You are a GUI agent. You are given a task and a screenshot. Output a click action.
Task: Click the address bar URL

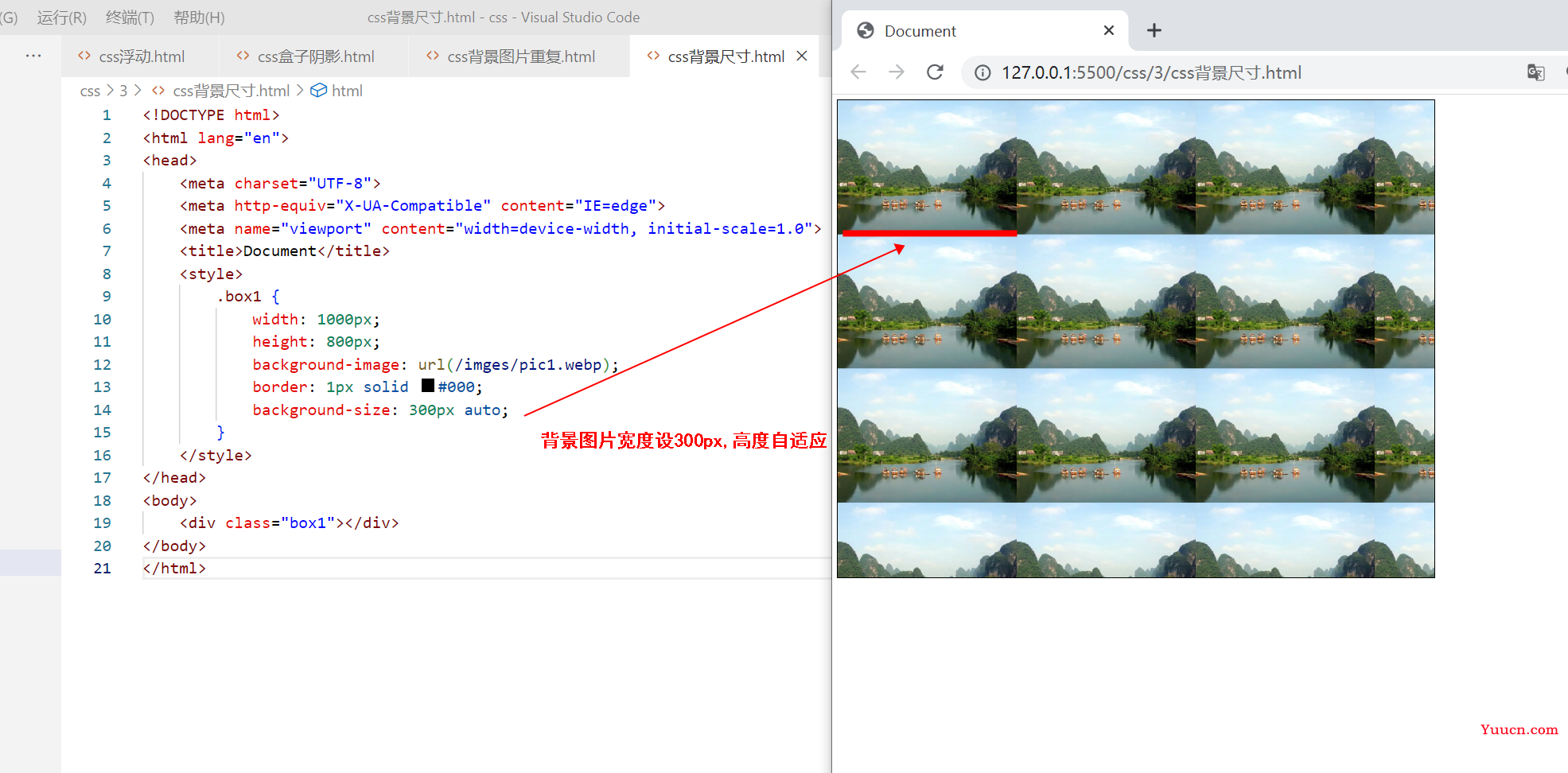pyautogui.click(x=1151, y=72)
